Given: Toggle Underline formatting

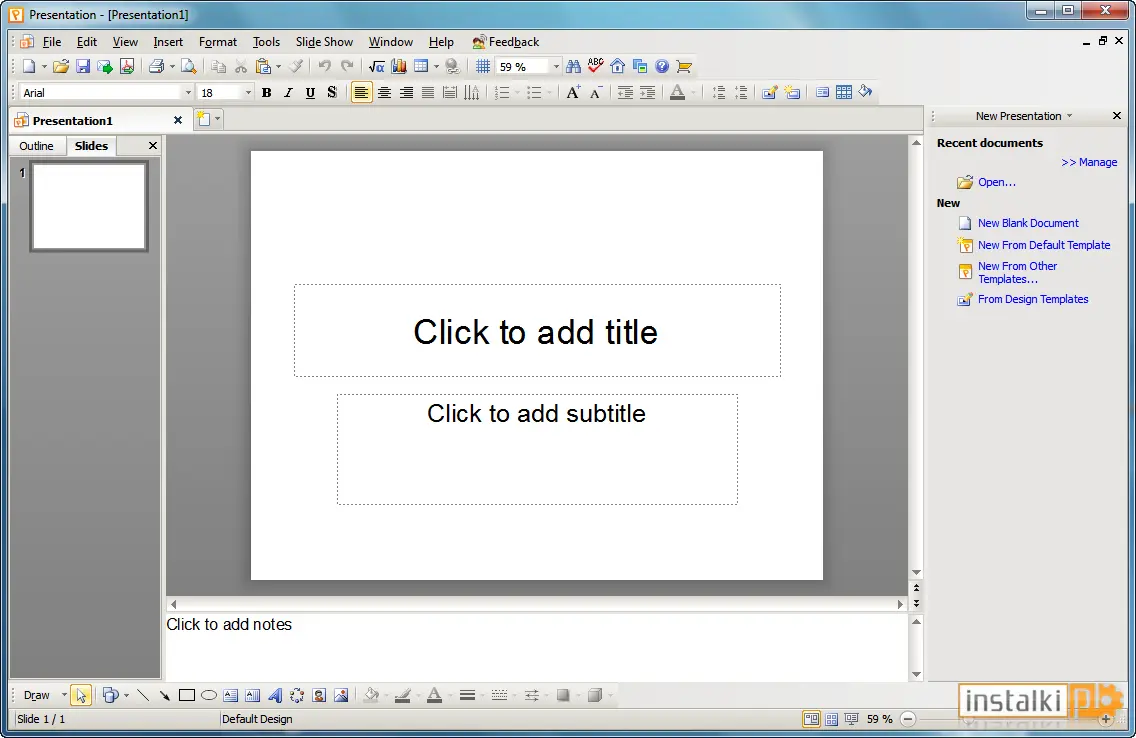Looking at the screenshot, I should pyautogui.click(x=310, y=92).
